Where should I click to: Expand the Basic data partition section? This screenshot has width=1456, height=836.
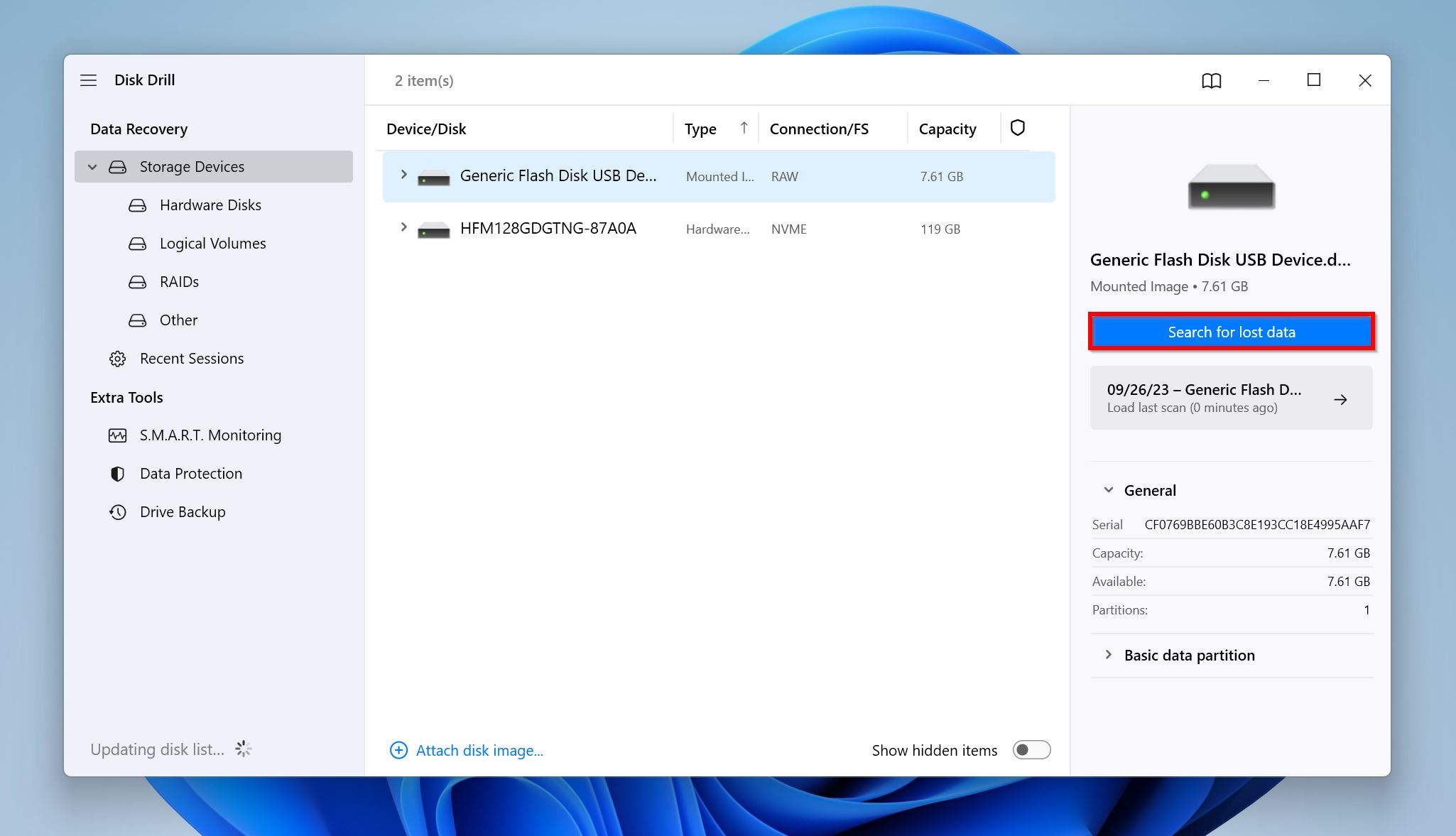point(1109,654)
